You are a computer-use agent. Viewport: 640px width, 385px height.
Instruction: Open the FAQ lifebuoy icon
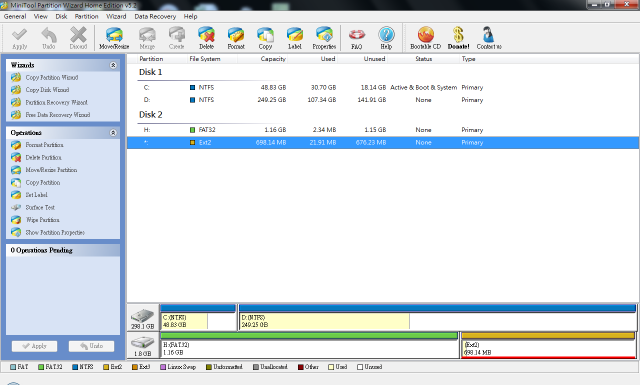(357, 35)
